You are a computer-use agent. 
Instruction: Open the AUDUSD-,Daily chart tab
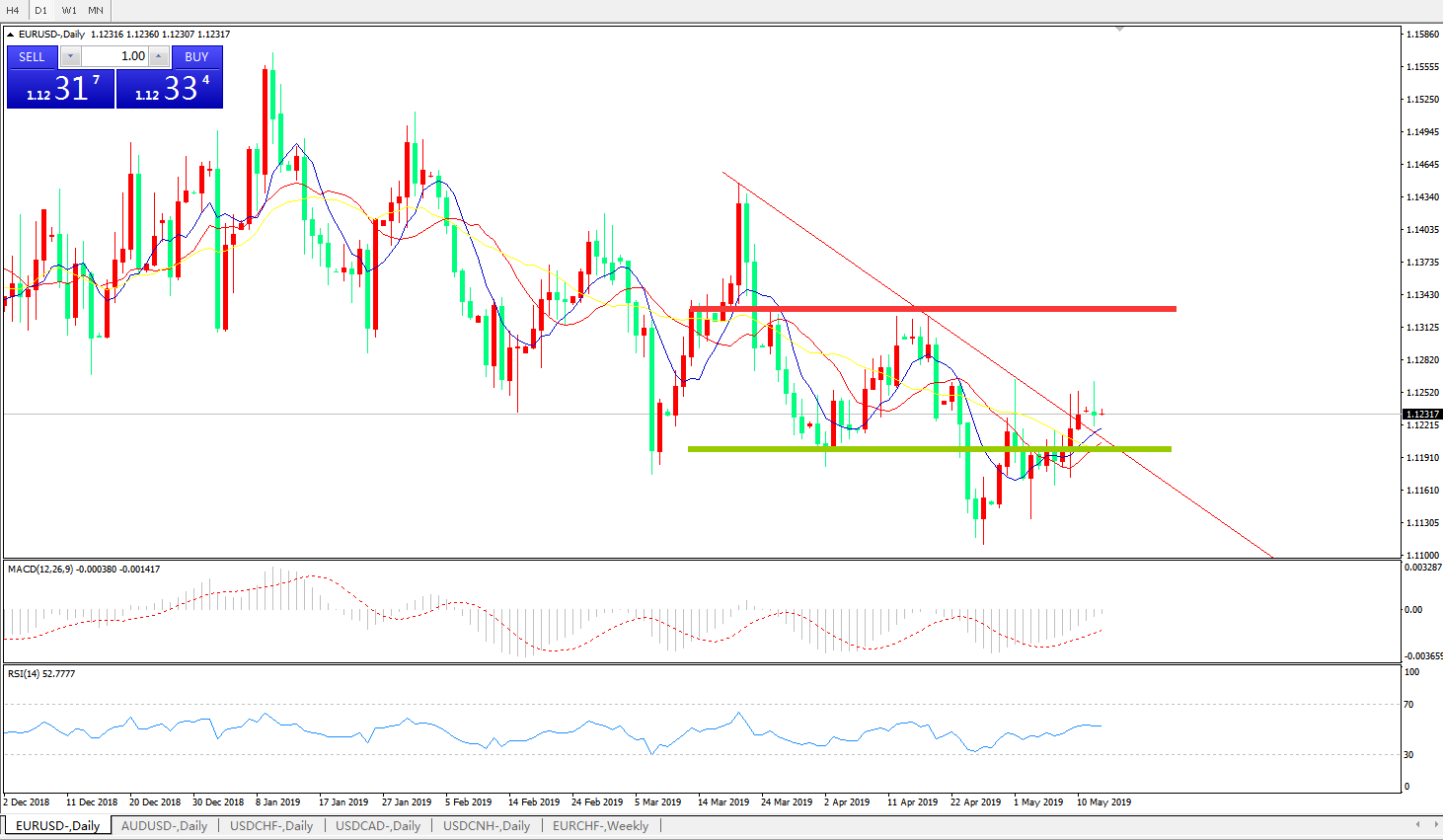(164, 826)
